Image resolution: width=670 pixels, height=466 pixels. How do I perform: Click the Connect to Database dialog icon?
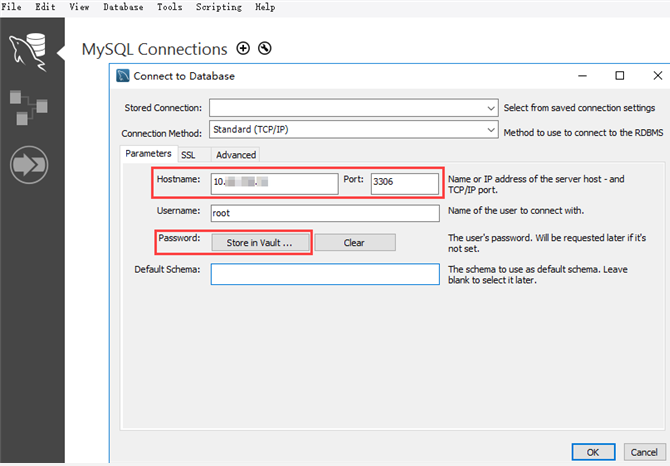click(123, 76)
